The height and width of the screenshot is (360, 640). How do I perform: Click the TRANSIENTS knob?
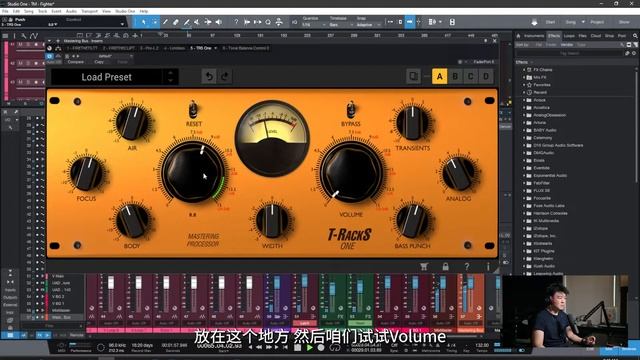pos(412,123)
